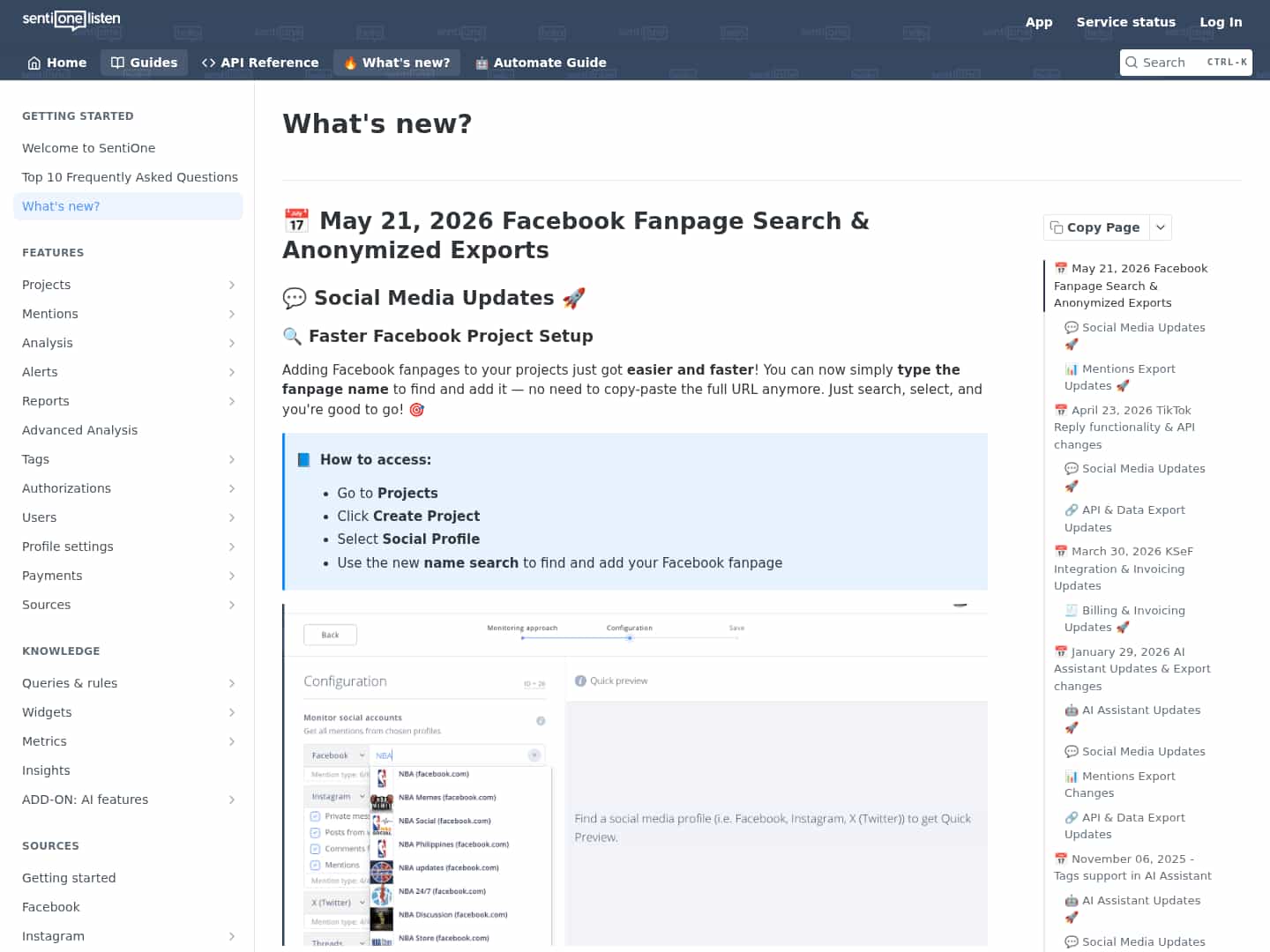Click the API Reference code brackets icon
The image size is (1270, 952).
(x=209, y=63)
